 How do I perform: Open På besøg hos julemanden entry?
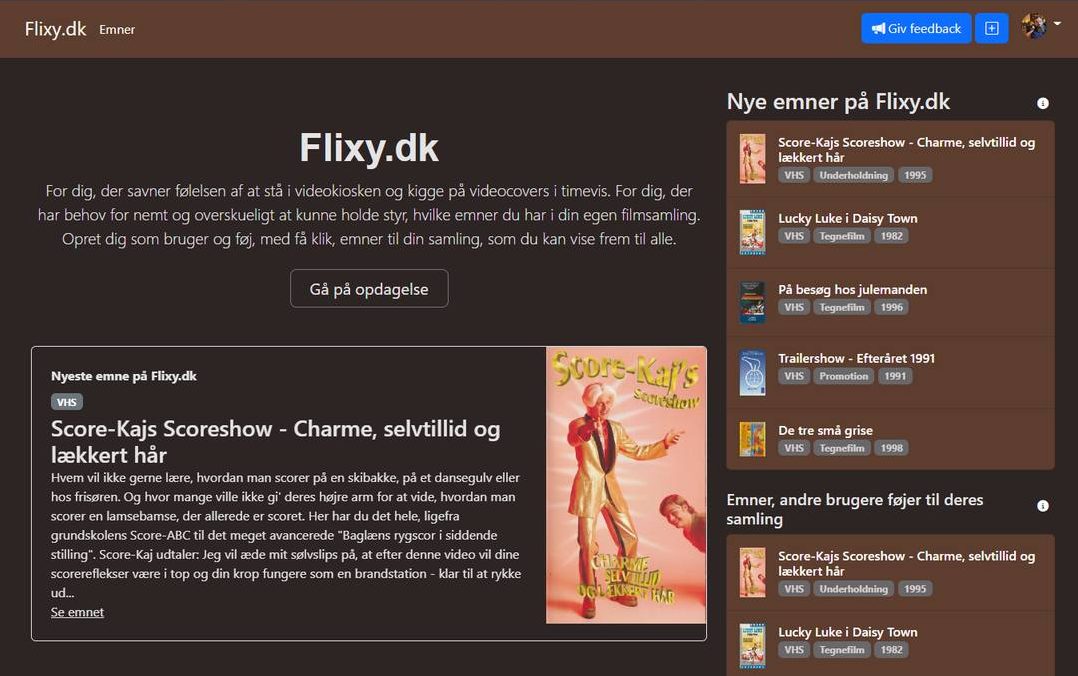[x=852, y=290]
